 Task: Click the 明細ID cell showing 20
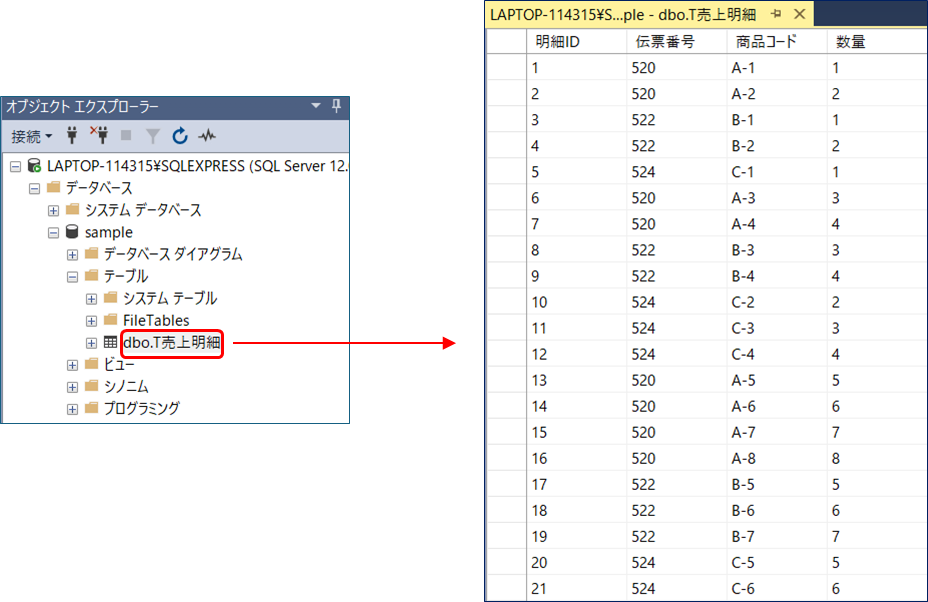click(x=576, y=562)
